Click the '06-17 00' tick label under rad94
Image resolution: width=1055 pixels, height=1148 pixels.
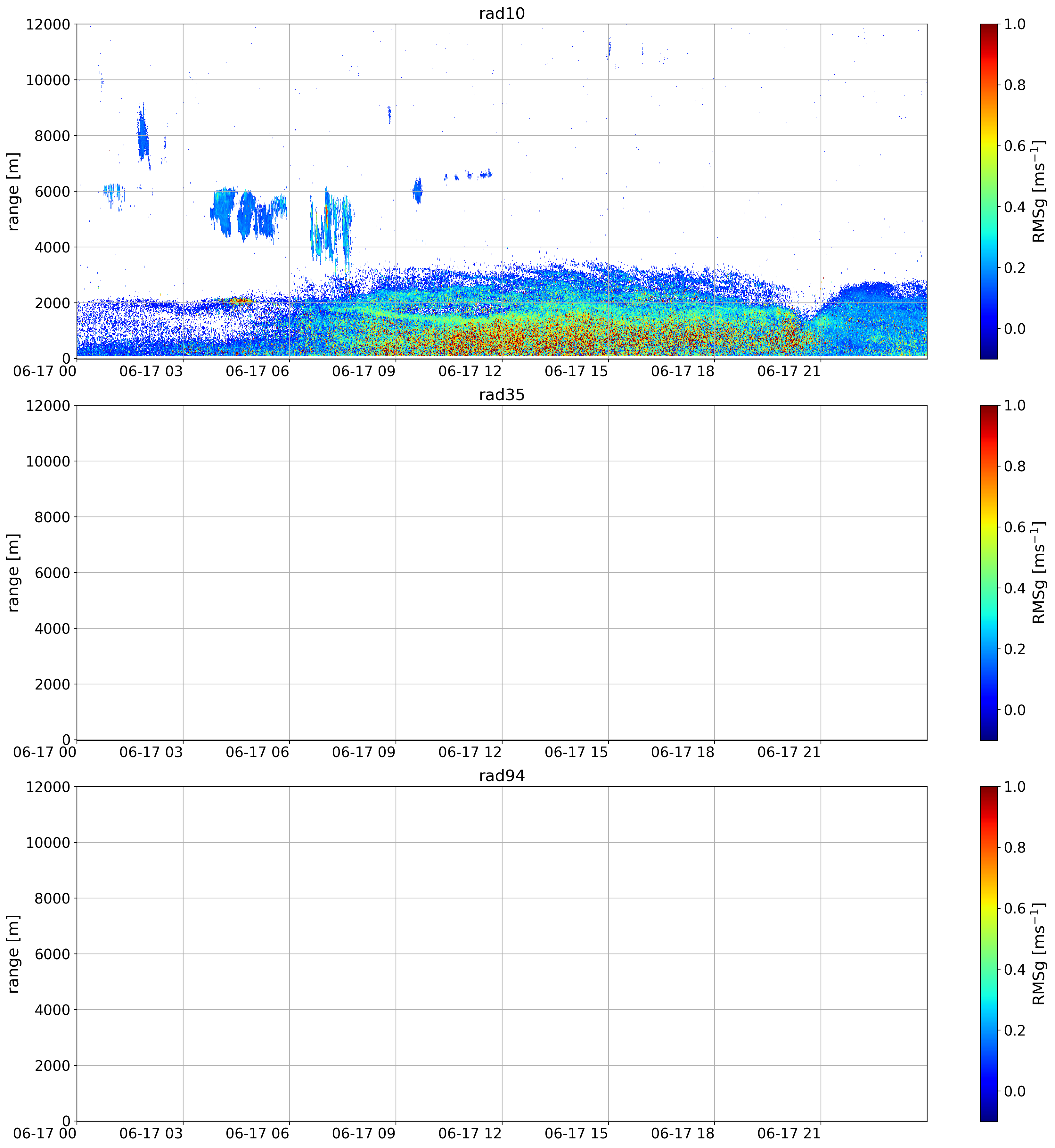coord(45,1134)
